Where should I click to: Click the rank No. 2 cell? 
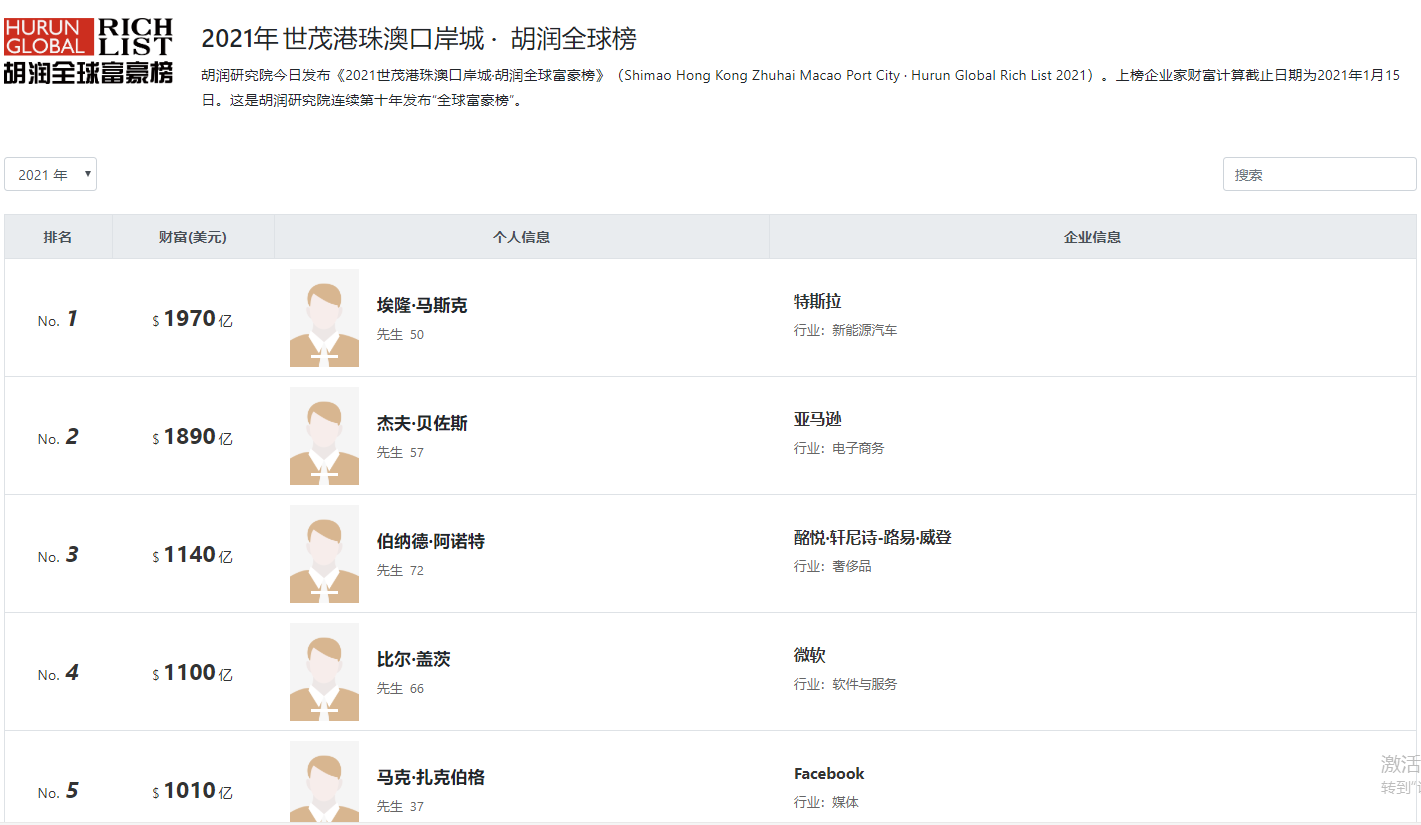pos(58,437)
